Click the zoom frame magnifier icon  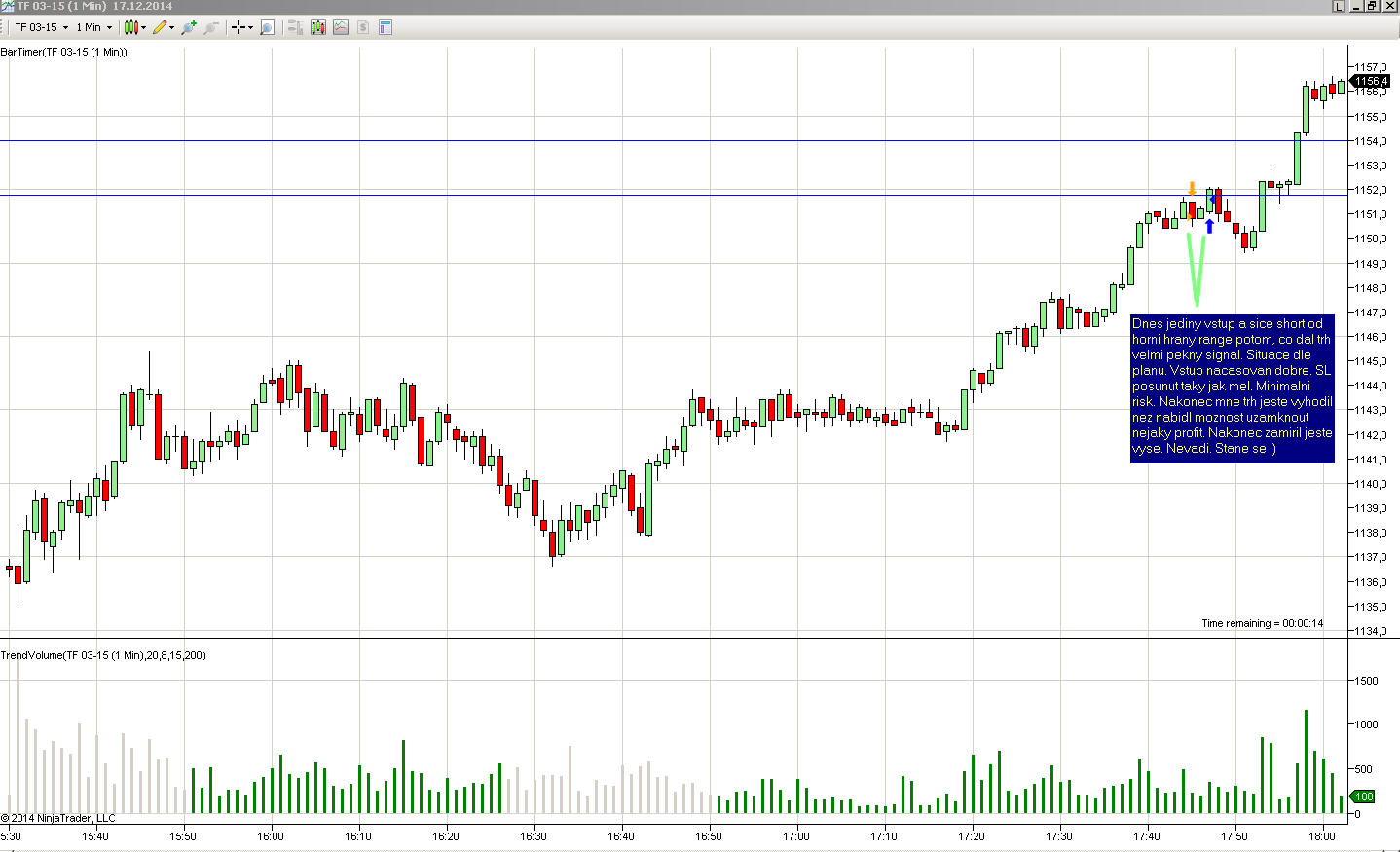267,27
